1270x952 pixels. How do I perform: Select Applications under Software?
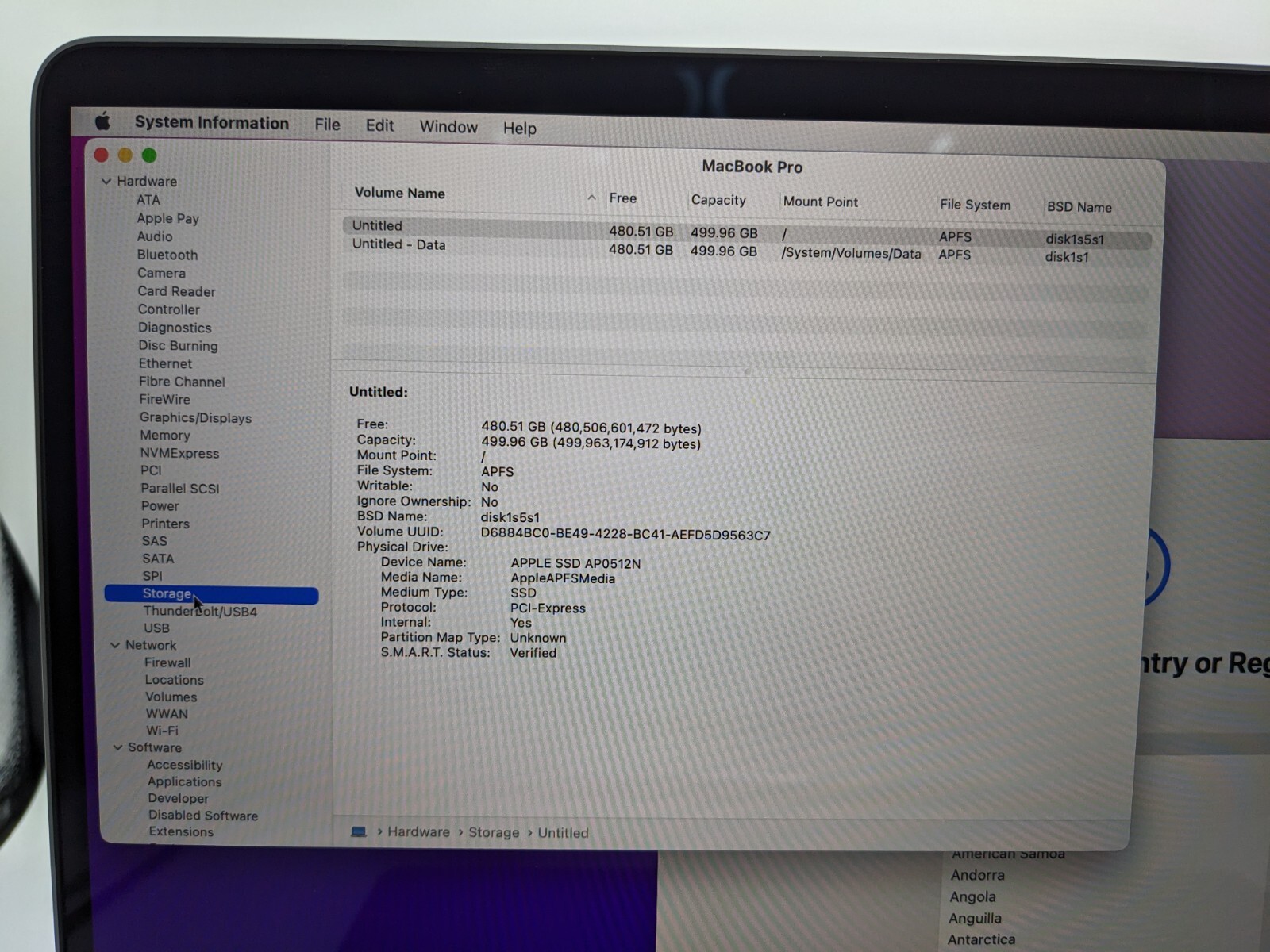click(184, 782)
